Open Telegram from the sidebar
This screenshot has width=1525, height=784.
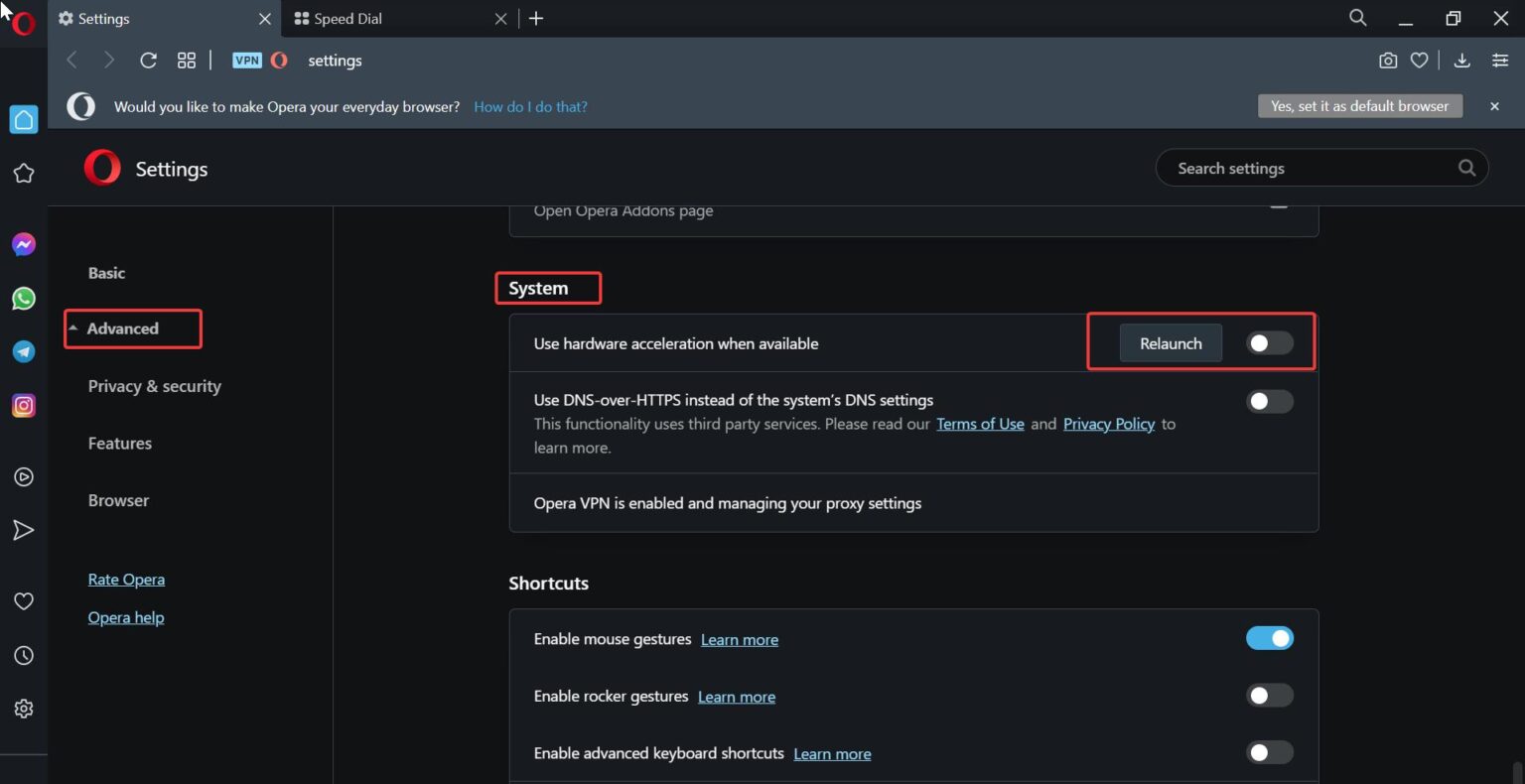(23, 351)
